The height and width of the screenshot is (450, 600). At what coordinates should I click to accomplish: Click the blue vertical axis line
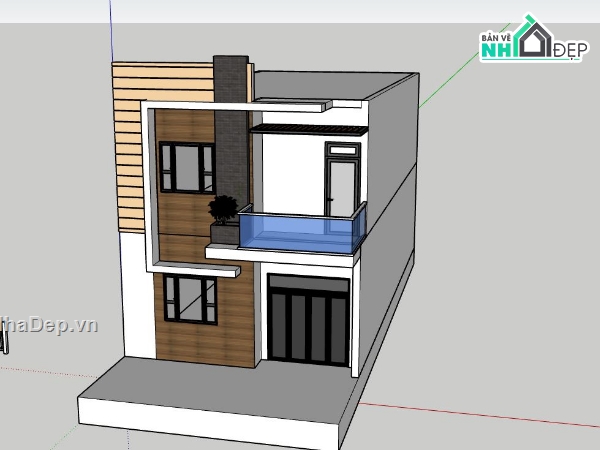point(110,25)
